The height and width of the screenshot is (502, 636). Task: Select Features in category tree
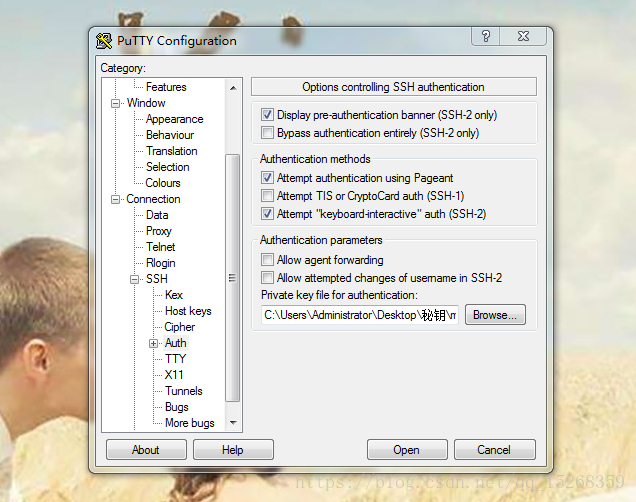(x=166, y=87)
